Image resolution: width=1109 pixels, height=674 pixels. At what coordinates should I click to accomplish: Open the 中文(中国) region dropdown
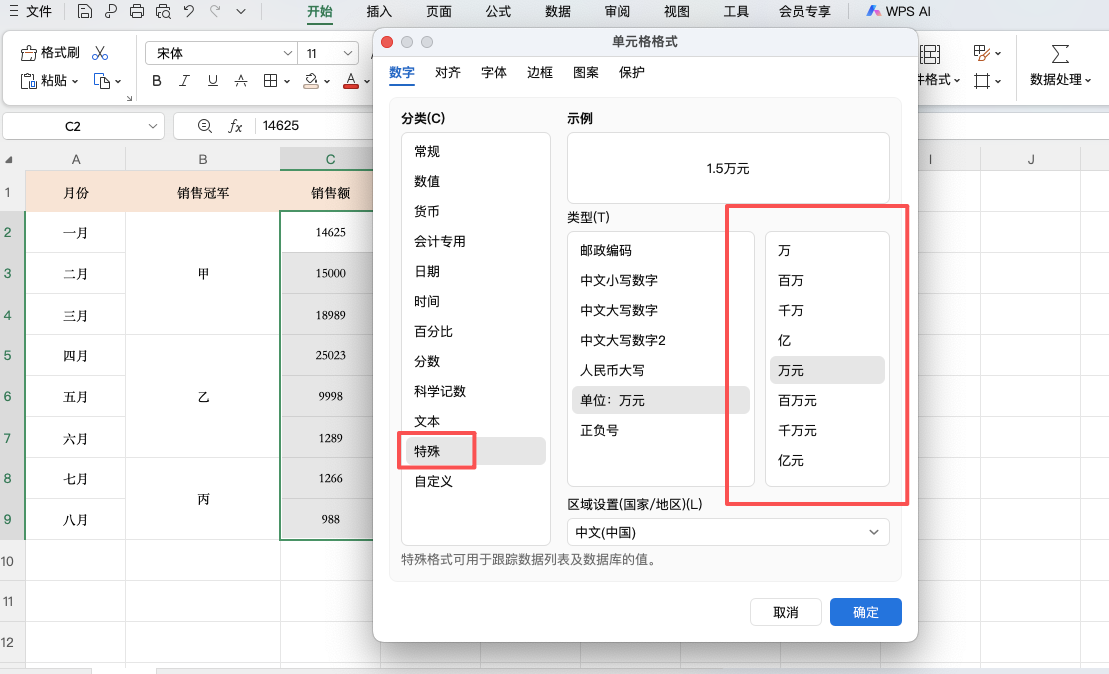pos(728,532)
